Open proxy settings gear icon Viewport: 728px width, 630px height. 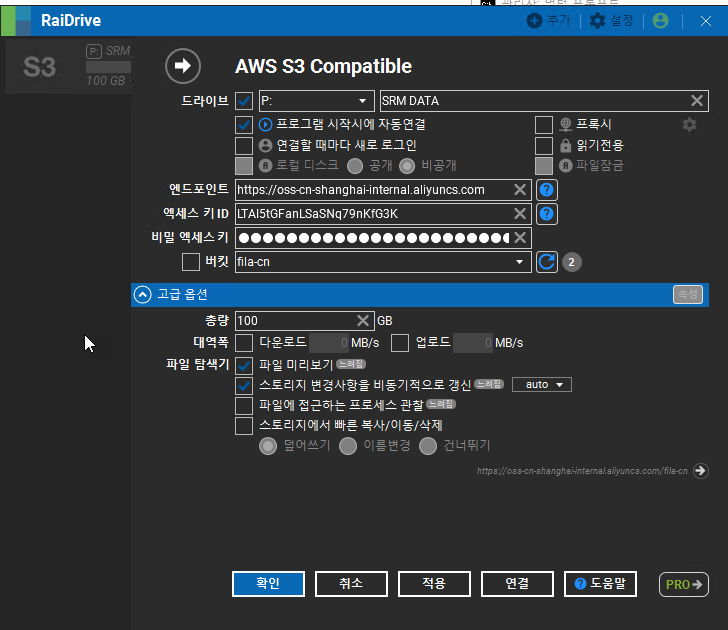tap(689, 124)
